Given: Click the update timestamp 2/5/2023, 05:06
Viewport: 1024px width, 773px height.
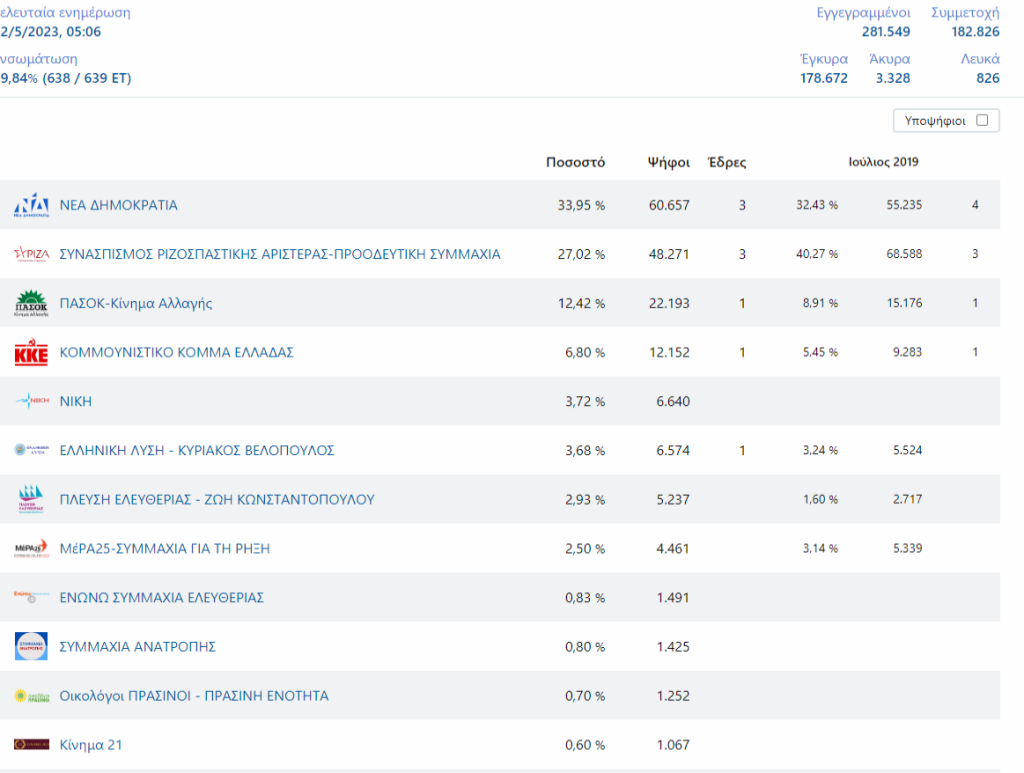Looking at the screenshot, I should pos(51,32).
